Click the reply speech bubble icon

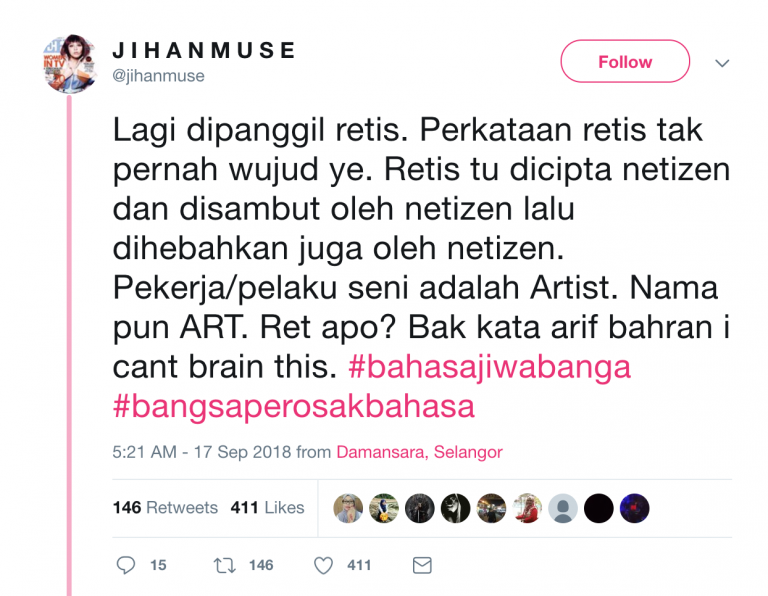pyautogui.click(x=126, y=565)
